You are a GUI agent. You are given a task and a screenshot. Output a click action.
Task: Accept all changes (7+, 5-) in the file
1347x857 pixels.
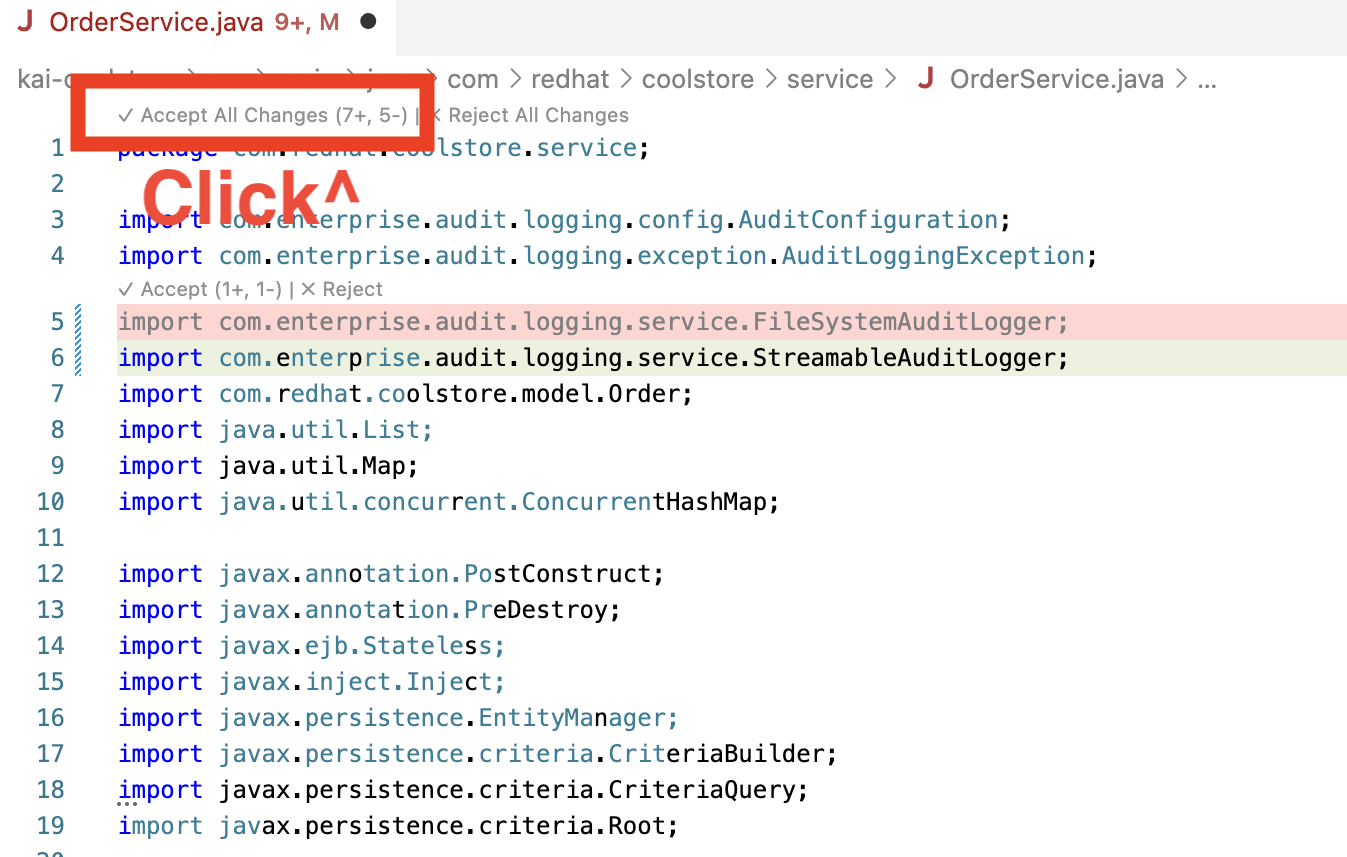(262, 115)
